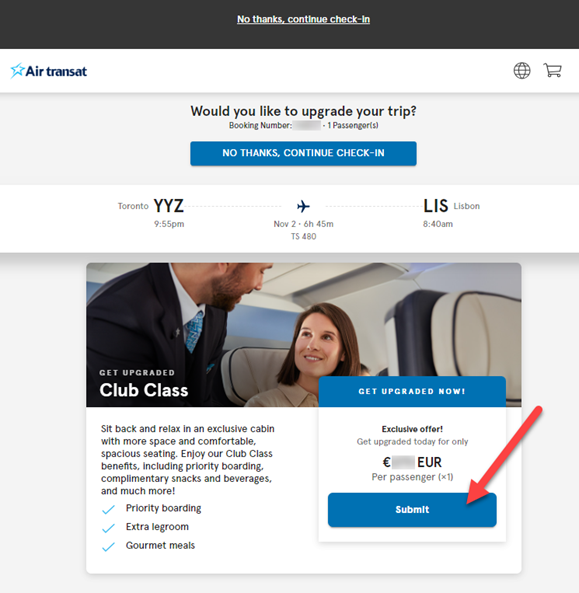
Task: Click the blue No Thanks, Continue Check-In button
Action: click(303, 153)
